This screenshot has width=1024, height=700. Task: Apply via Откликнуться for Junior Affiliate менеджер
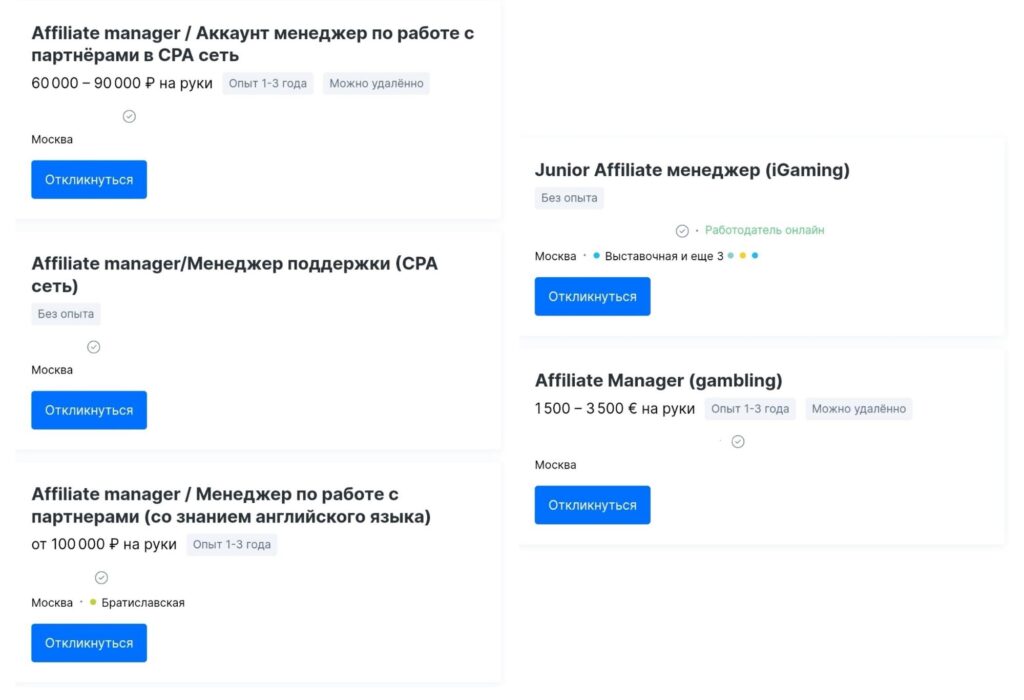click(x=592, y=296)
